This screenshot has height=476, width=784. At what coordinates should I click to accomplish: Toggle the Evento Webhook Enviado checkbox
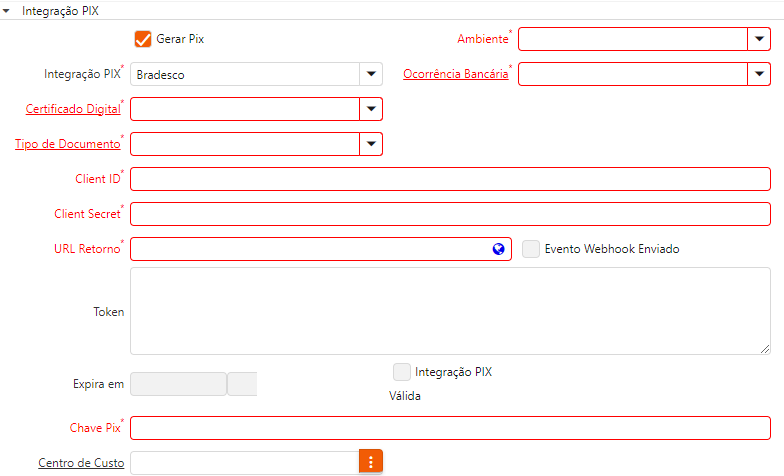pyautogui.click(x=531, y=249)
